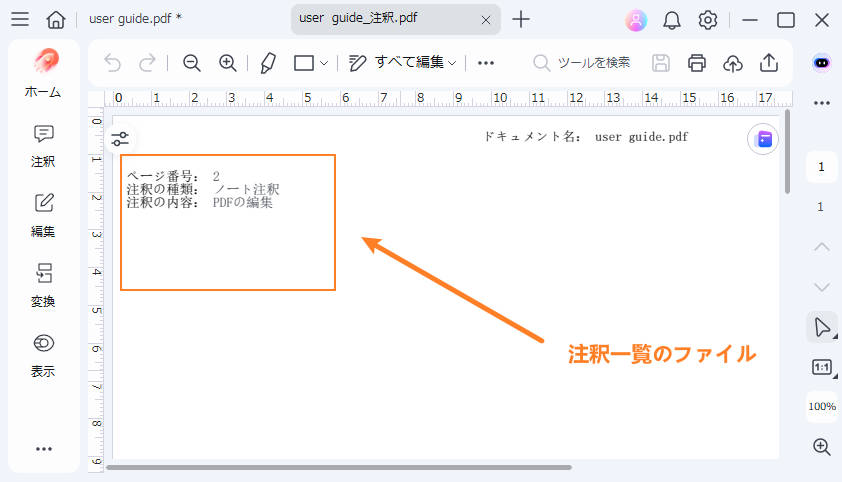Open the AI assistant robot icon
Viewport: 842px width, 482px height.
click(822, 63)
